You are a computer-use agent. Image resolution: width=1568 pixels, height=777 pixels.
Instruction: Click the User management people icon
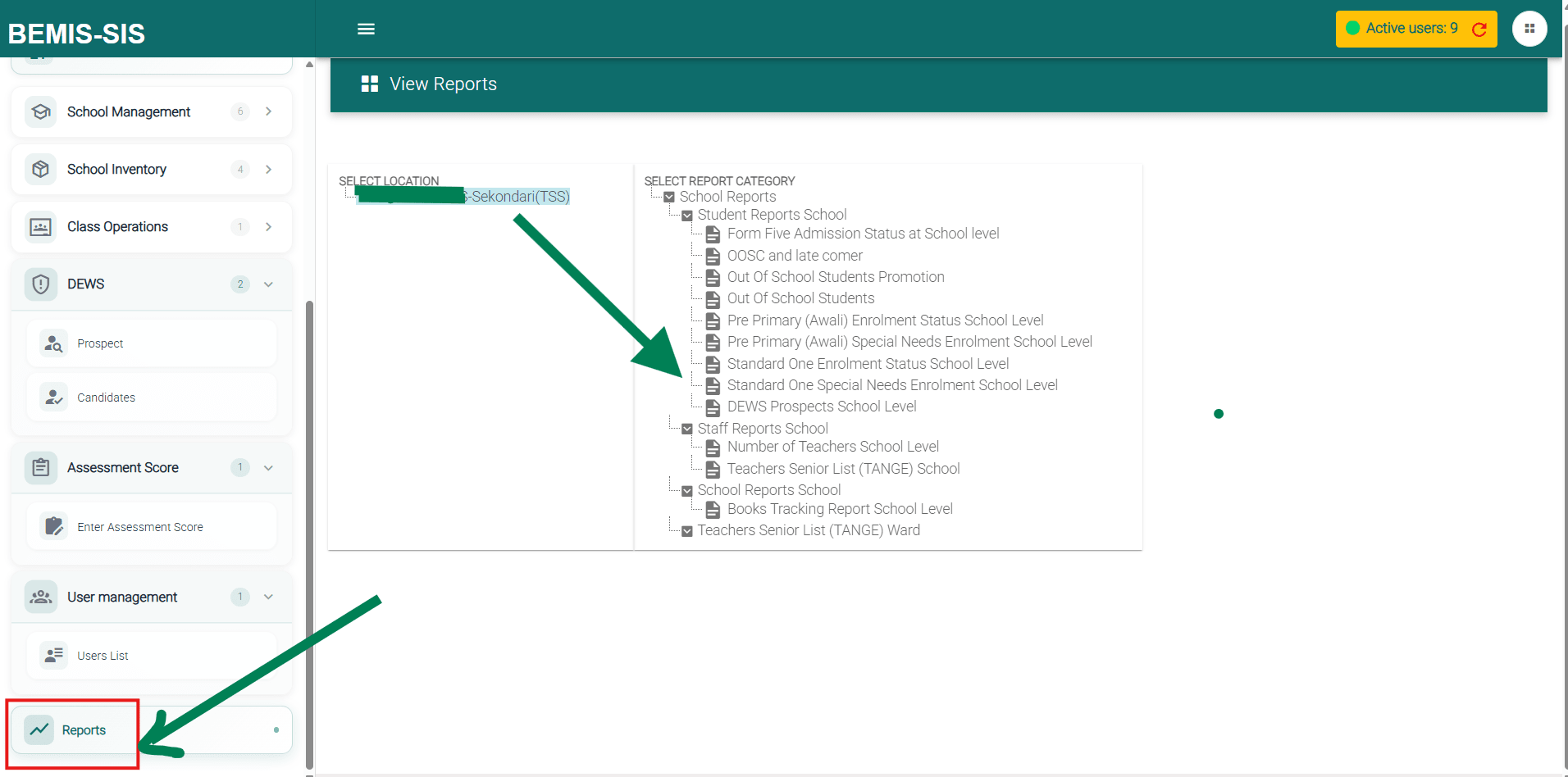pyautogui.click(x=41, y=598)
